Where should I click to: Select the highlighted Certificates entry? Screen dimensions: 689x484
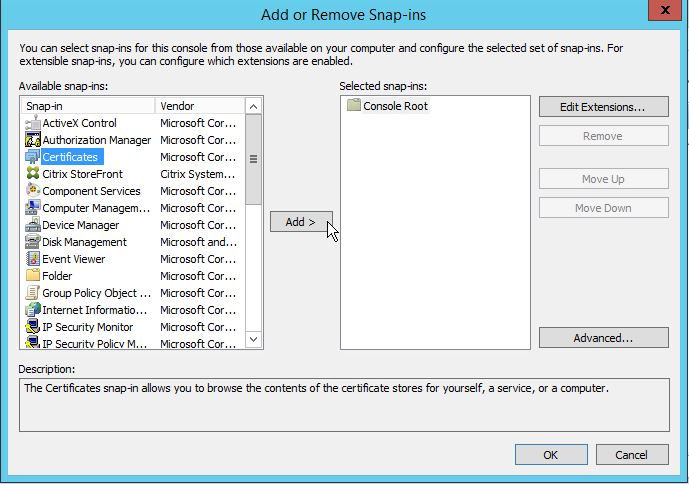73,157
